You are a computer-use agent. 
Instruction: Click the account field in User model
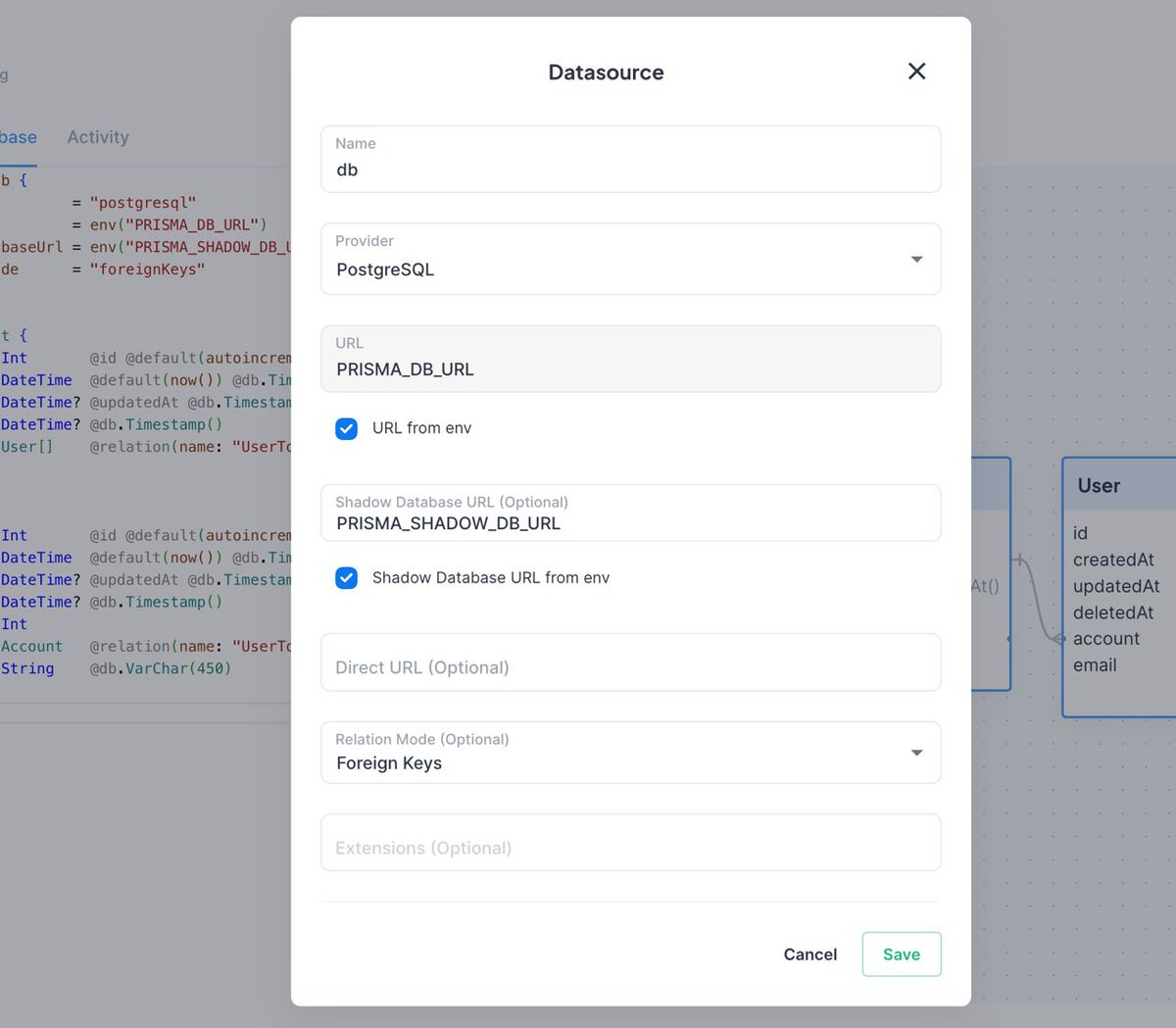[1105, 639]
